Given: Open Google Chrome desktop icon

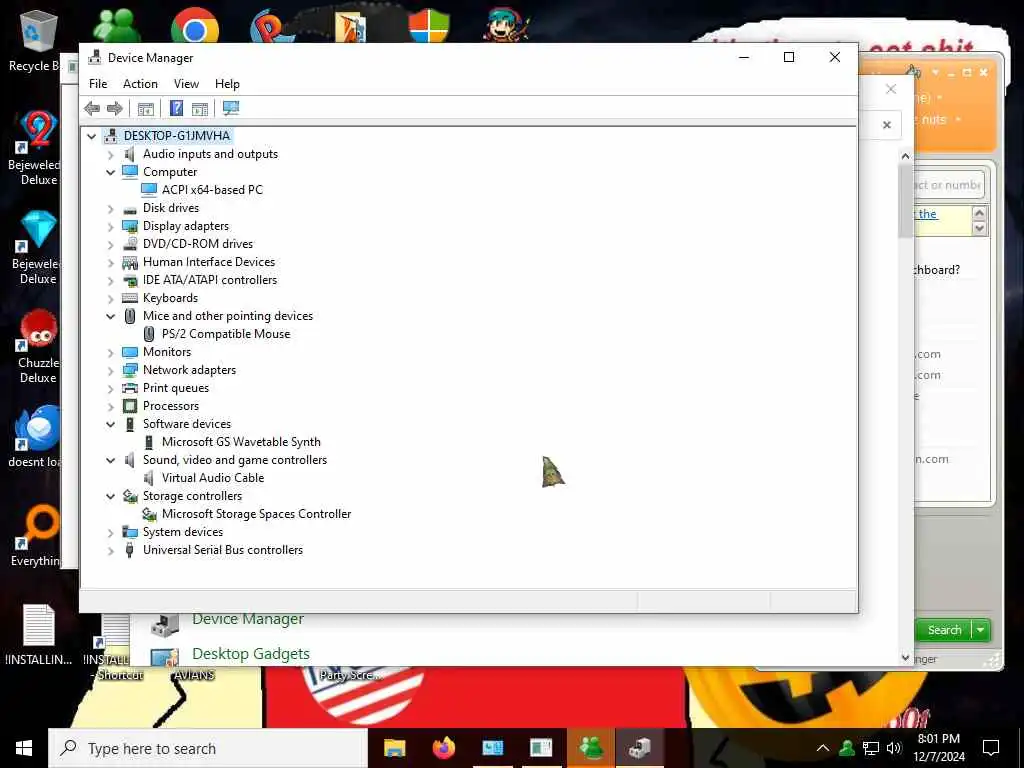Looking at the screenshot, I should tap(195, 27).
